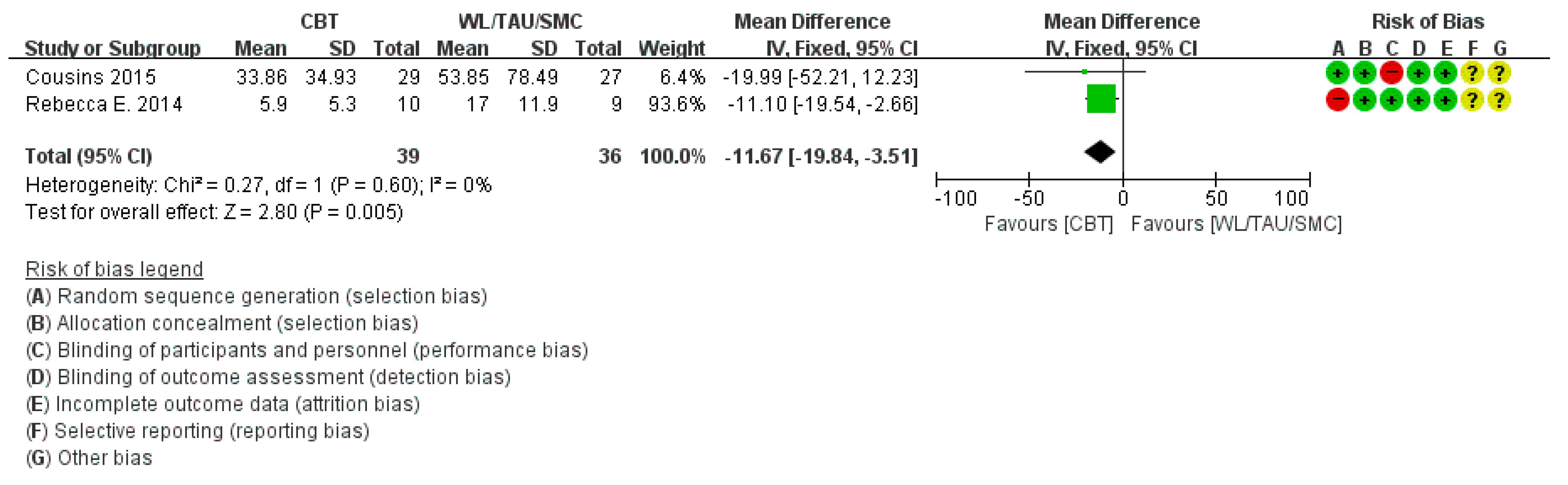Click Cousins 2015 red blinding-of-participants bias icon

(1391, 73)
